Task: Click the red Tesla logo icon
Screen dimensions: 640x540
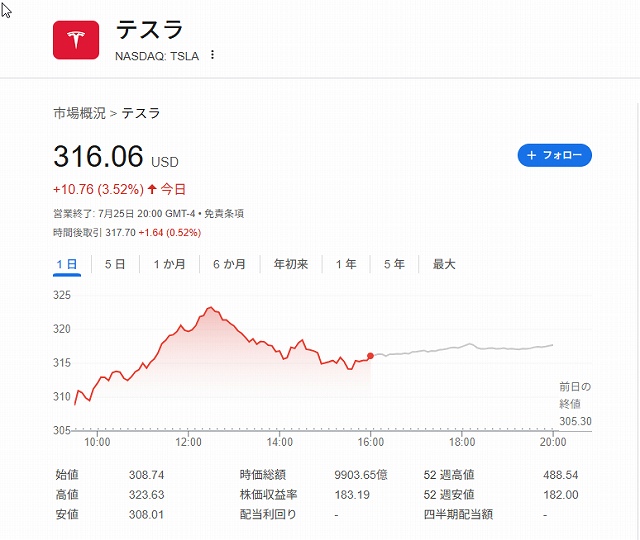Action: 76,40
